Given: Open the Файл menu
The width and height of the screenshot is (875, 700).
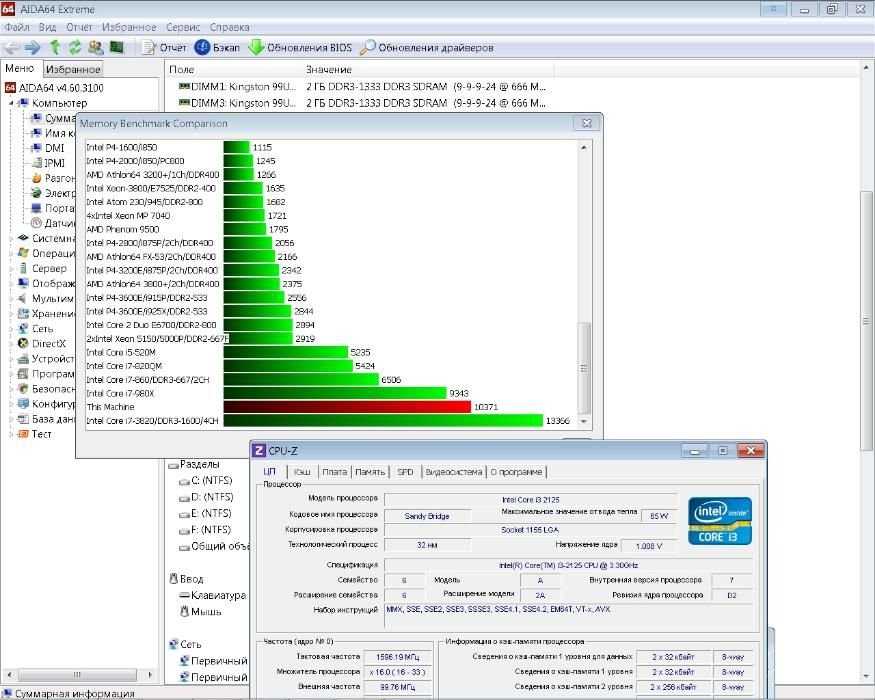Looking at the screenshot, I should 17,27.
